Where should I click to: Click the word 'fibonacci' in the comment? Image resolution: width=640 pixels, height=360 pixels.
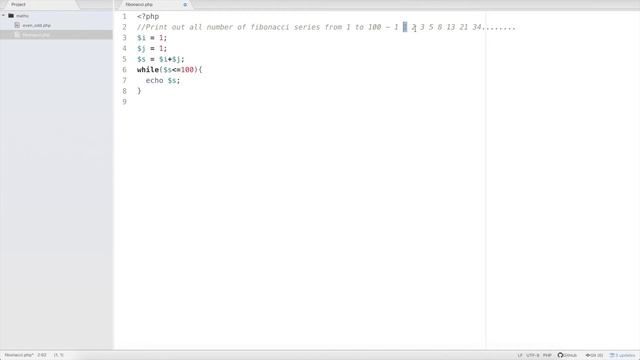[269, 27]
